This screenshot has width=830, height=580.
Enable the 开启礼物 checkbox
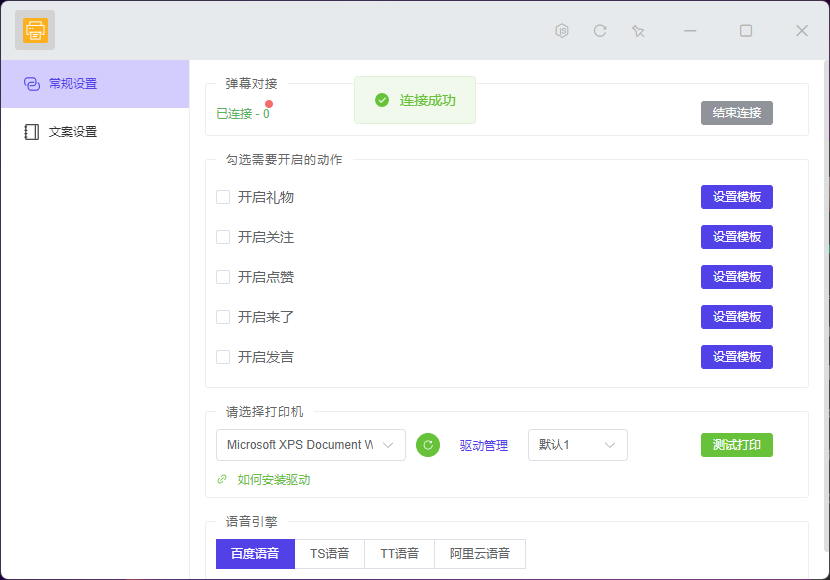223,197
